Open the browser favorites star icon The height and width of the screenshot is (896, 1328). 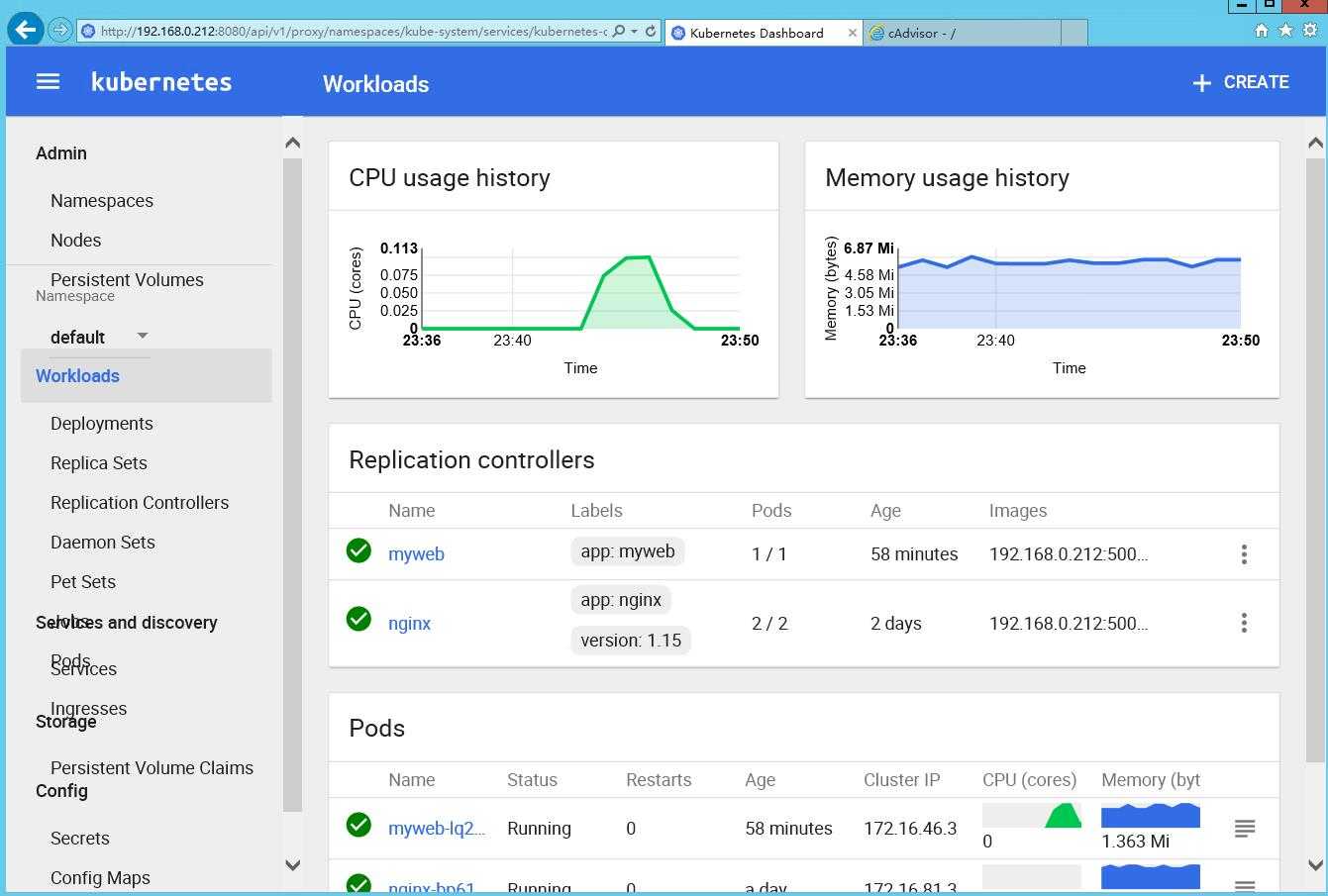point(1285,31)
